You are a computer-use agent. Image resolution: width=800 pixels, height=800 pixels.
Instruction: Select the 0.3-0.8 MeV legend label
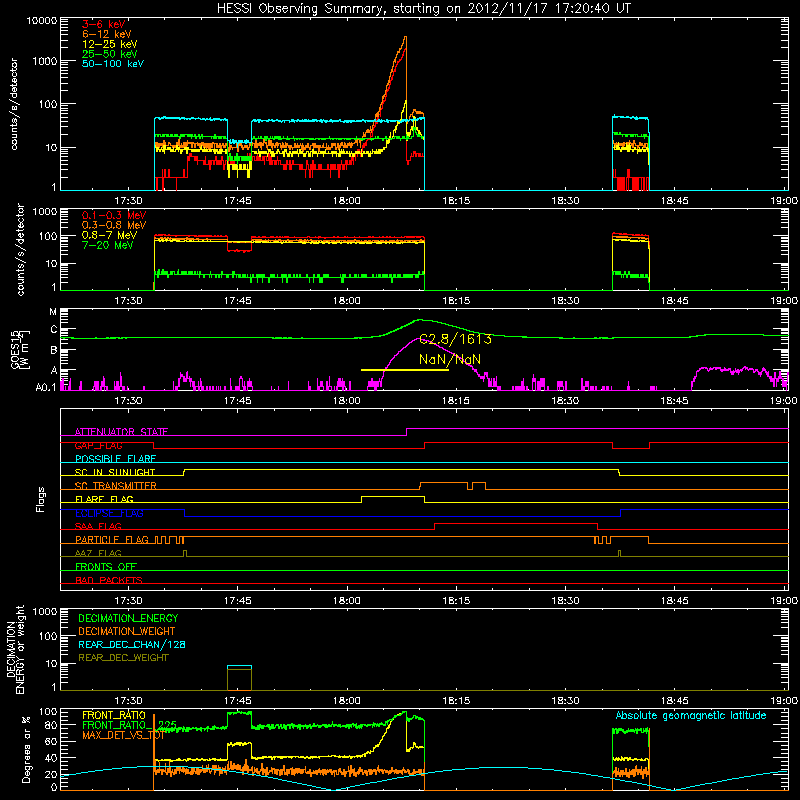coord(114,225)
